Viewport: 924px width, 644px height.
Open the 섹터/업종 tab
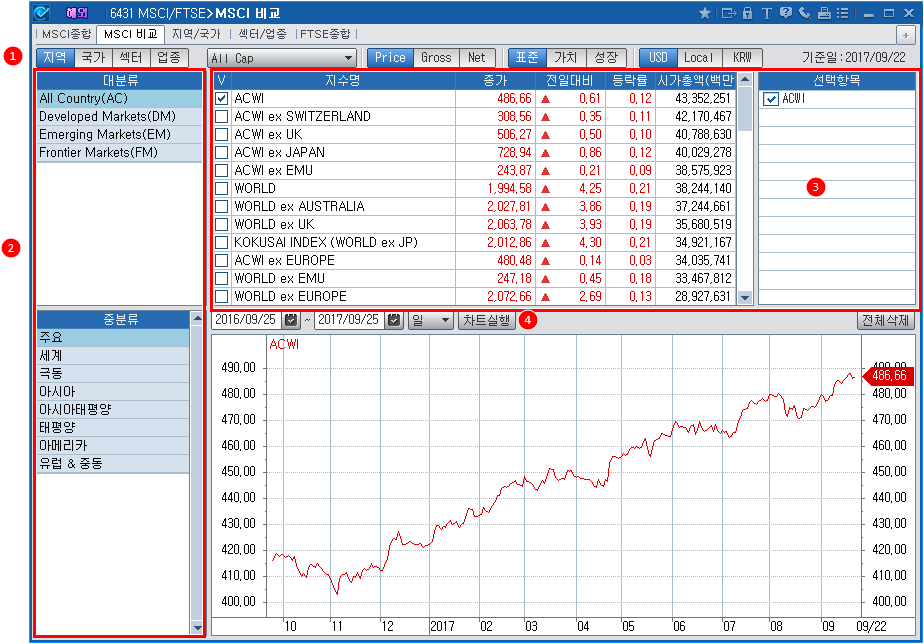[x=262, y=34]
